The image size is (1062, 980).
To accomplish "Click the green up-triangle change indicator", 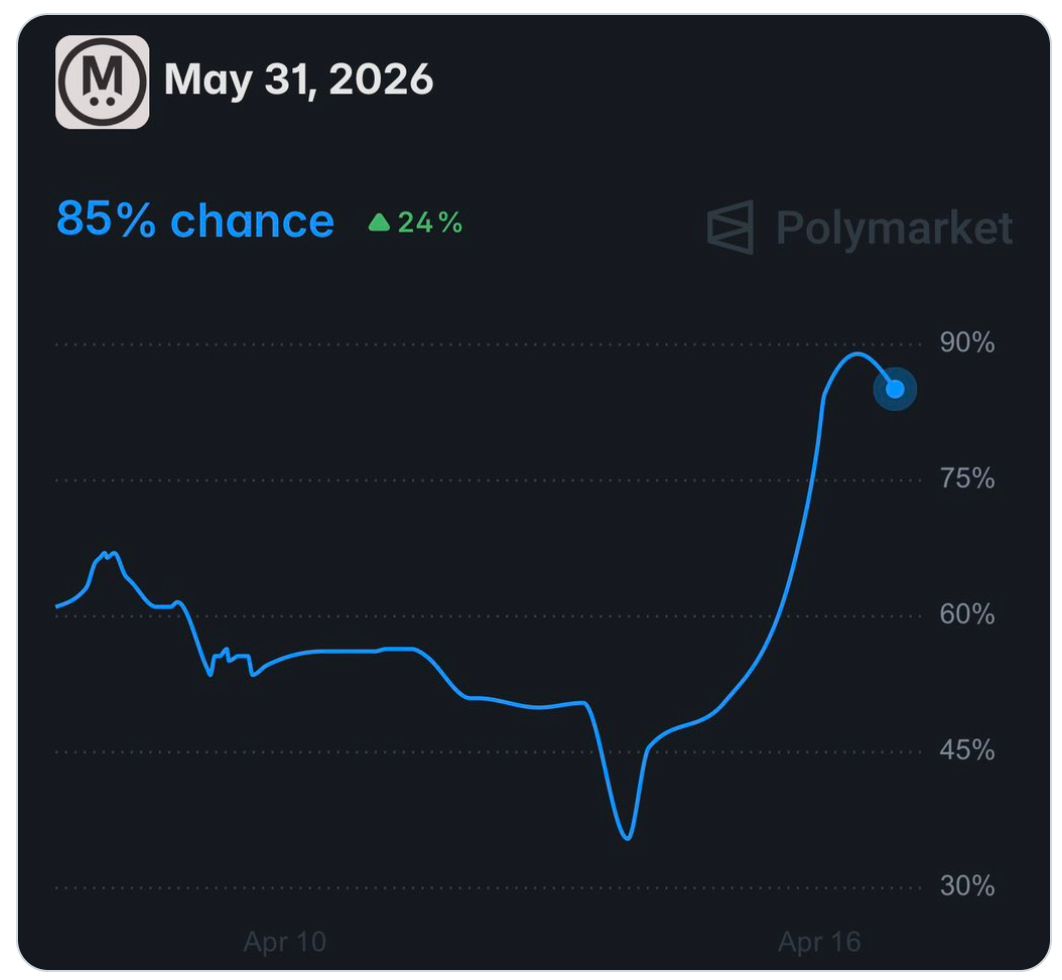I will (379, 222).
